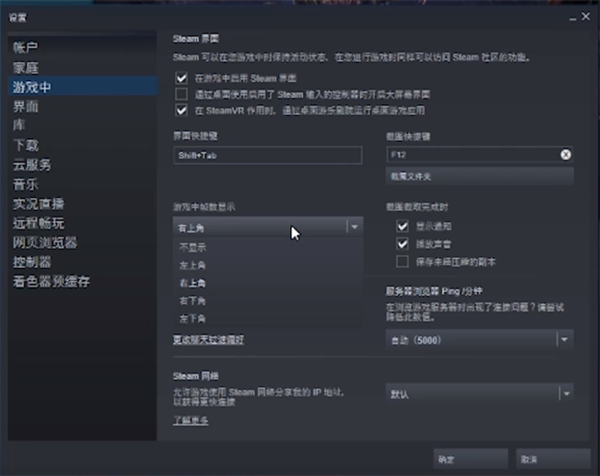Open the 自动 (5000) ping dropdown
The image size is (600, 476).
[x=479, y=340]
